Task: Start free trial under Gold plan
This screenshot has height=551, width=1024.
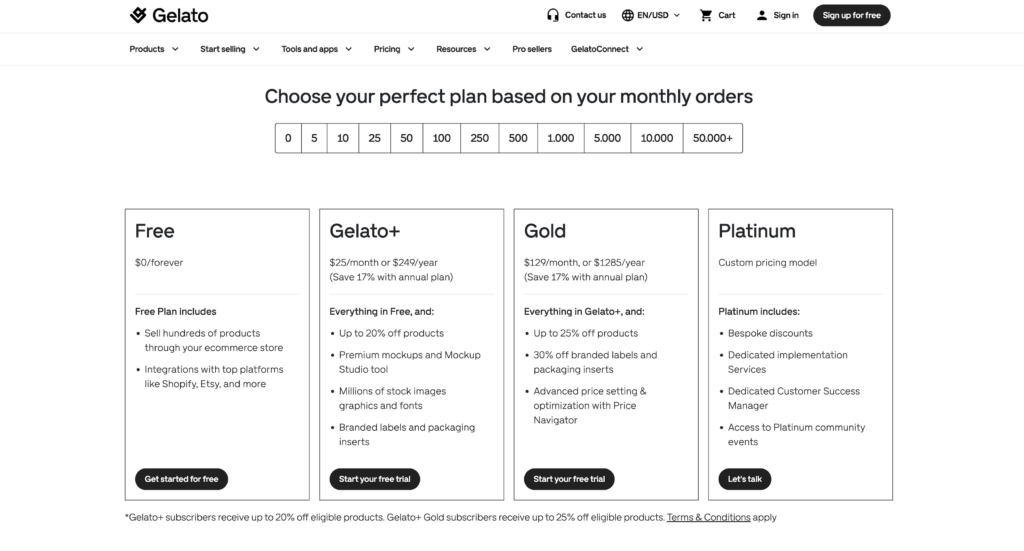Action: (x=569, y=479)
